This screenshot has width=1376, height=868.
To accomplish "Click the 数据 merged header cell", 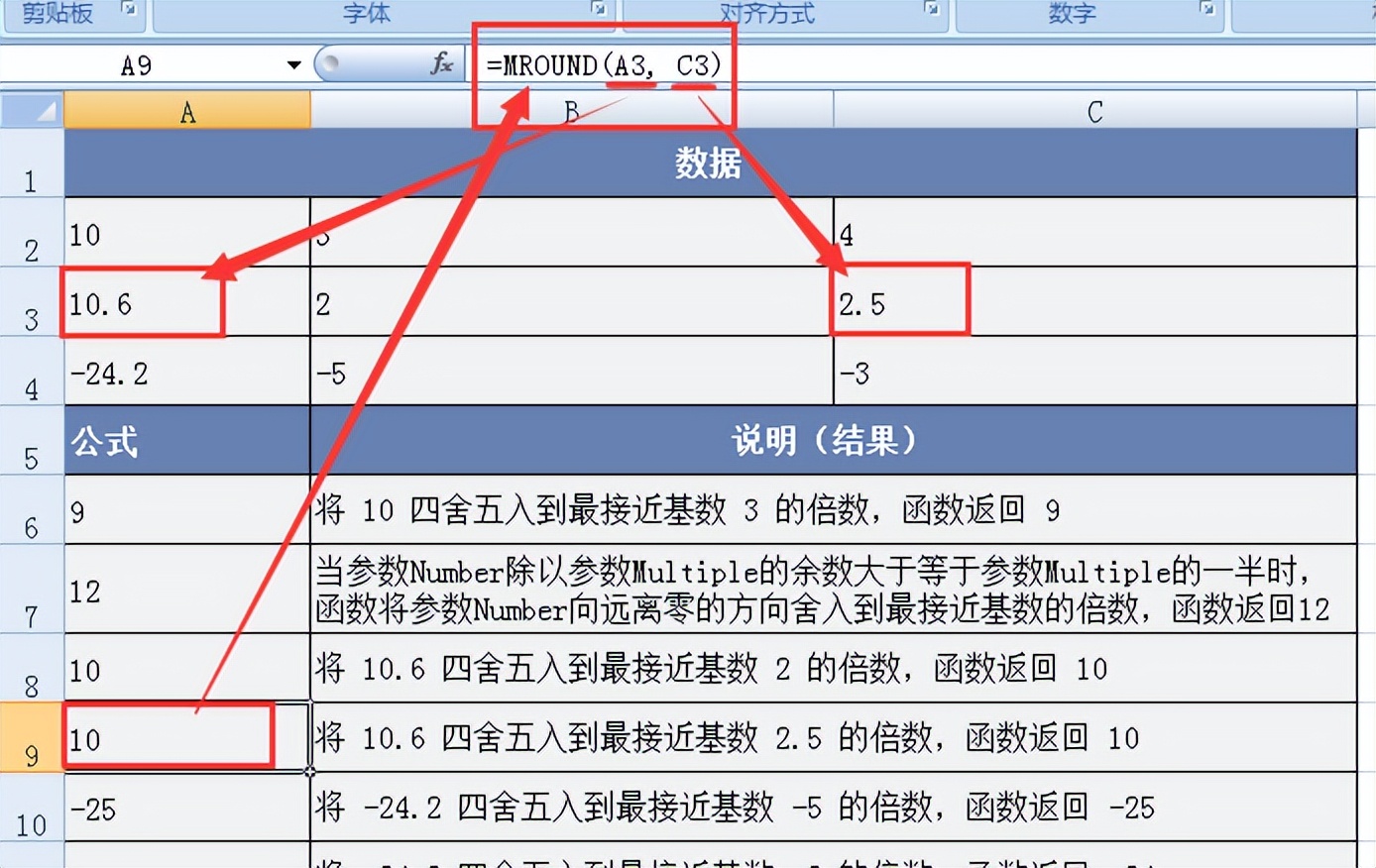I will (710, 163).
